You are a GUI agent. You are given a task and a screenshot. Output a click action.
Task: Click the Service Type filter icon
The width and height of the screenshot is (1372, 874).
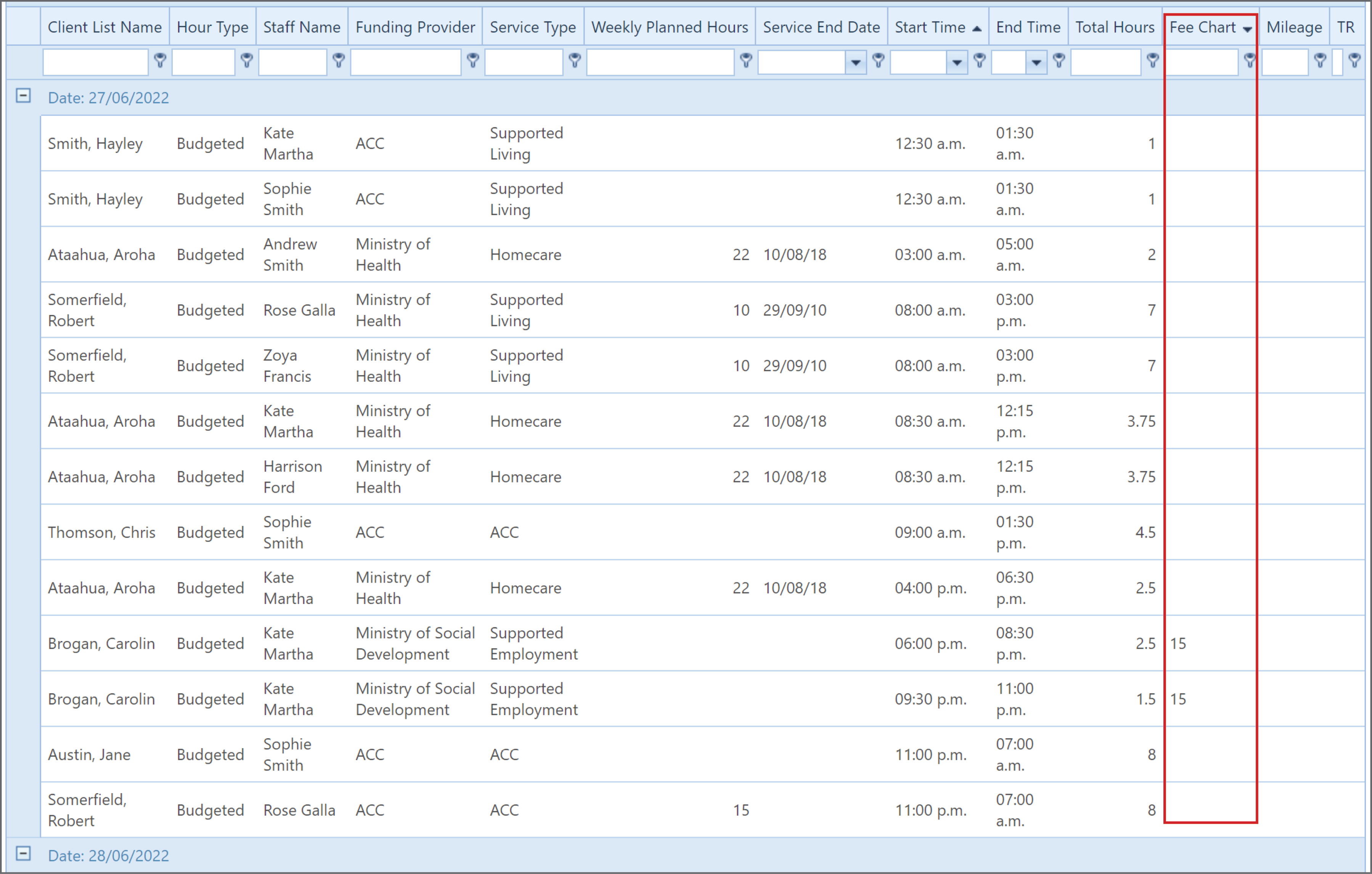click(x=574, y=60)
